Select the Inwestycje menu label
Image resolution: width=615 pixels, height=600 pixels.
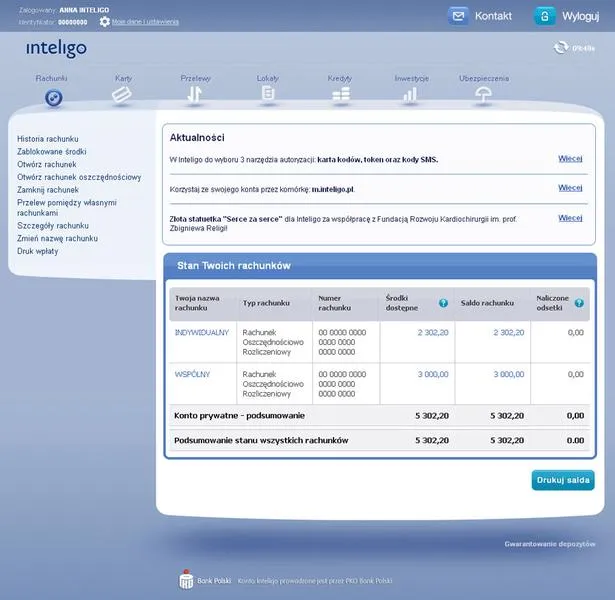[411, 78]
